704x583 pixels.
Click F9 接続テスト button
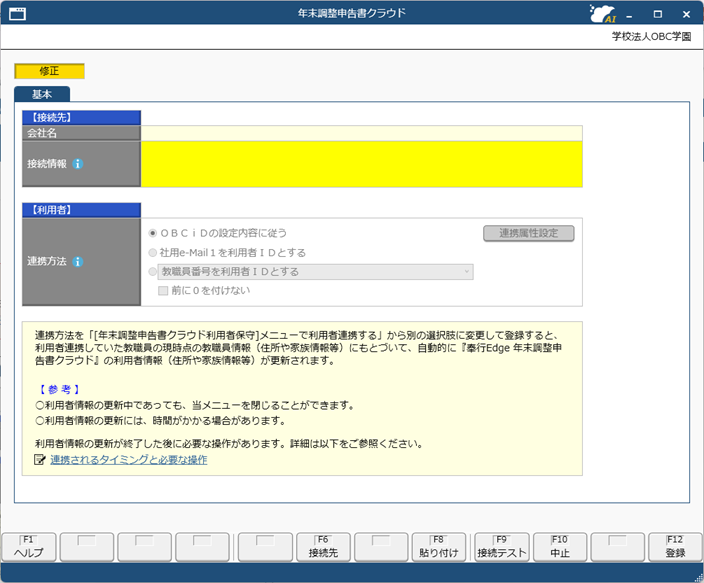(502, 547)
